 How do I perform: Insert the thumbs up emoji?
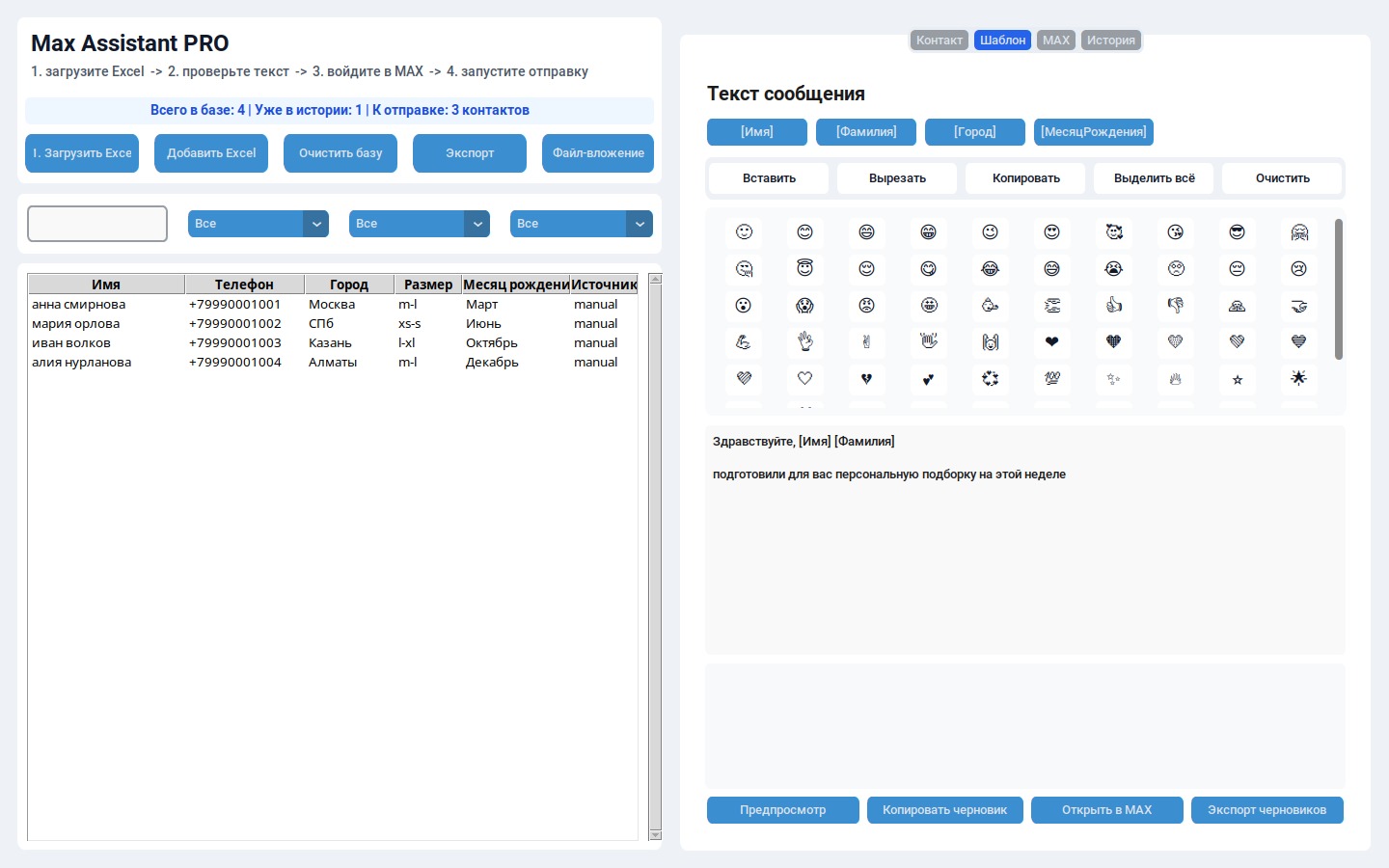point(1114,306)
